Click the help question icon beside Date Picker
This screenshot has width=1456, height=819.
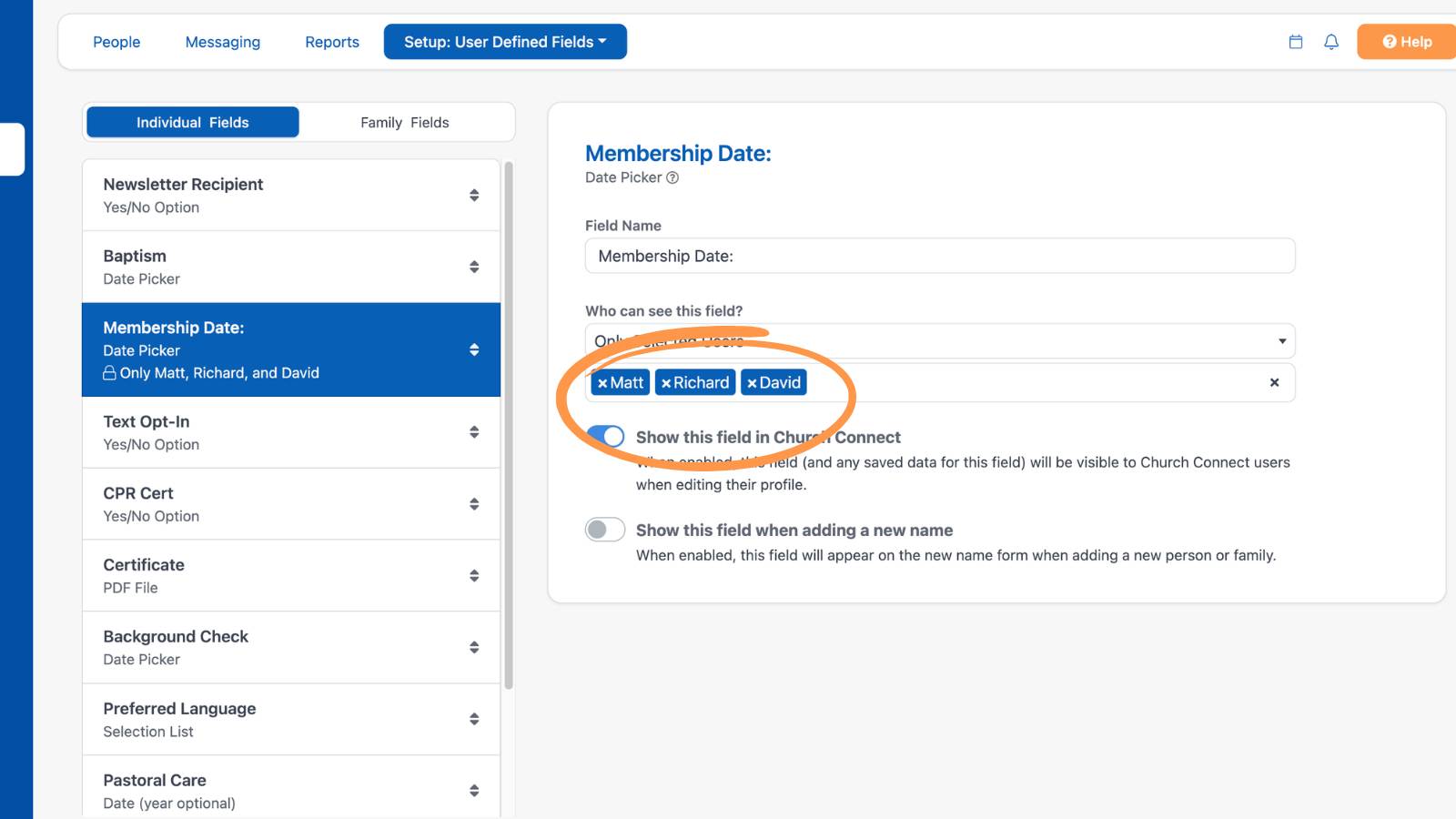[672, 177]
